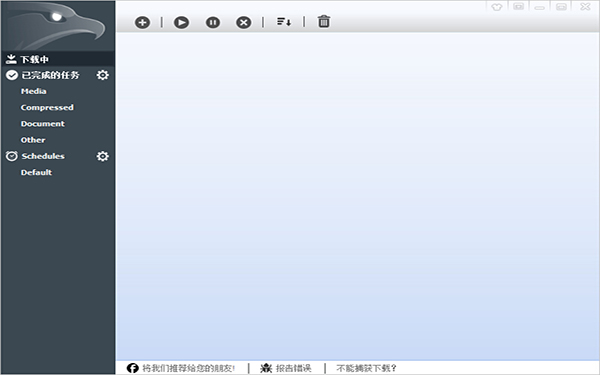Screen dimensions: 600x375
Task: Pause the selected download
Action: (213, 22)
